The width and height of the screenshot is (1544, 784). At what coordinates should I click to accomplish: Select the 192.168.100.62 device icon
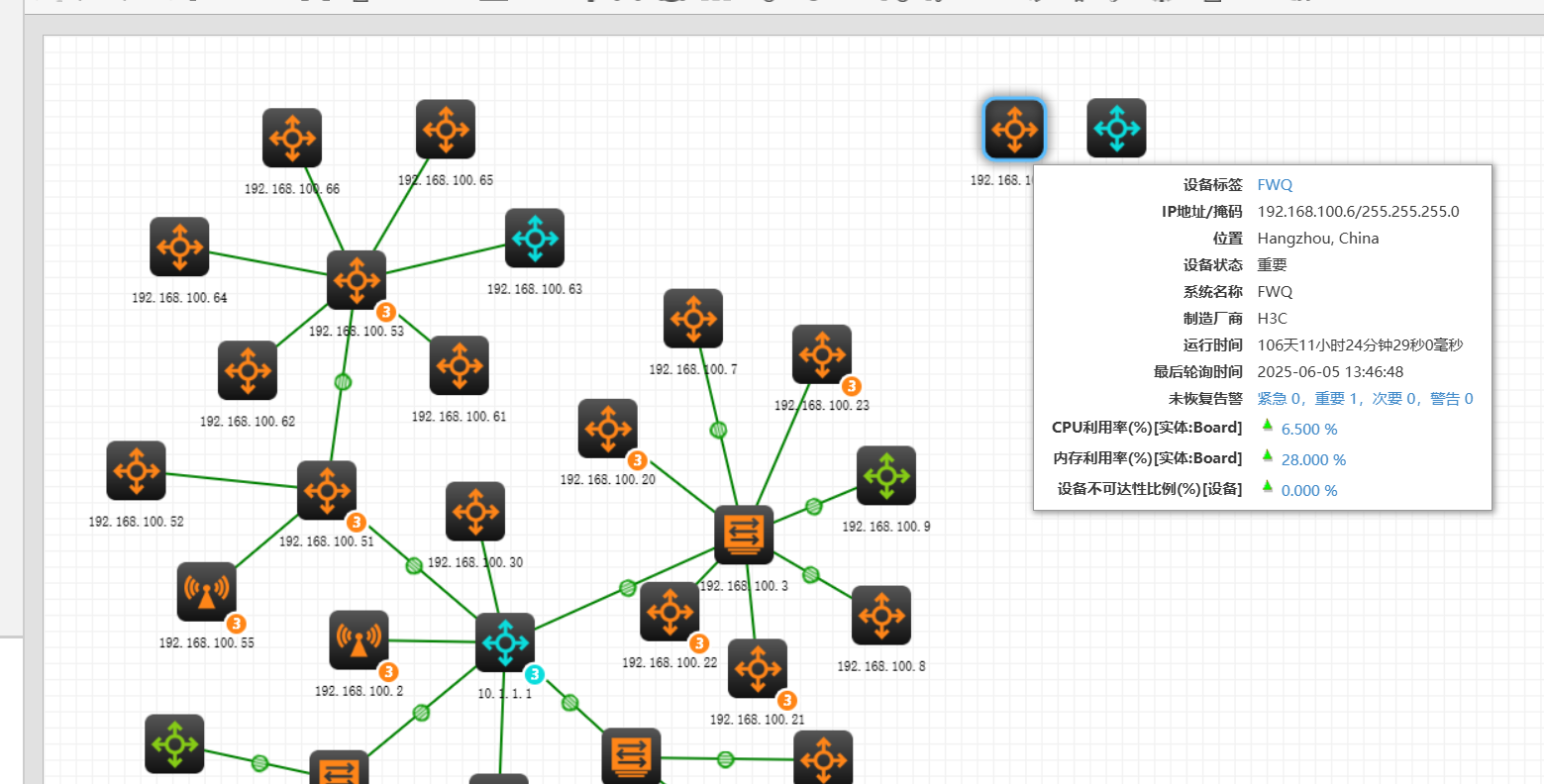coord(248,370)
